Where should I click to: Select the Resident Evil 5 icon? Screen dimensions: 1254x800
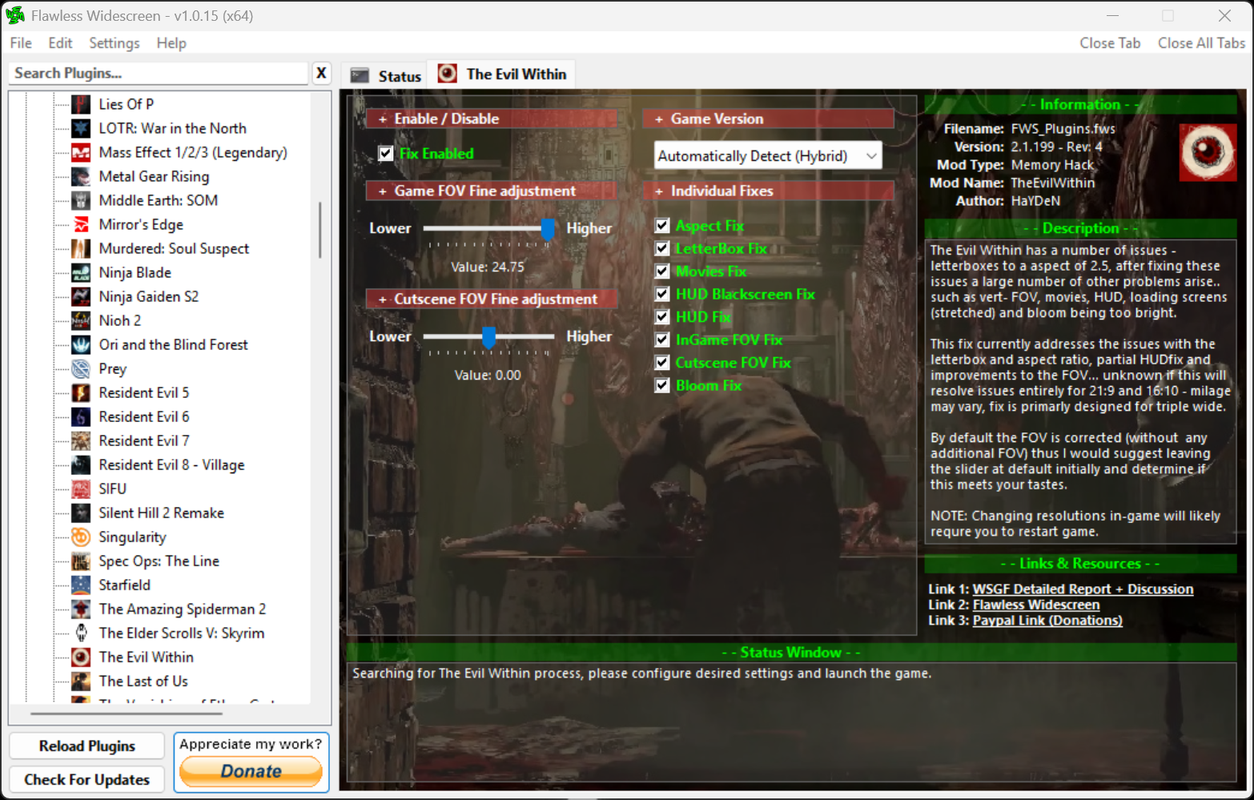point(81,392)
